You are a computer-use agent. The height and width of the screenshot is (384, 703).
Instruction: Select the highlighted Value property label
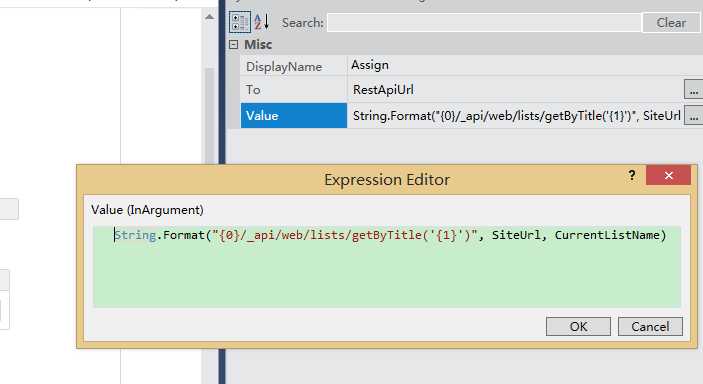(x=294, y=116)
